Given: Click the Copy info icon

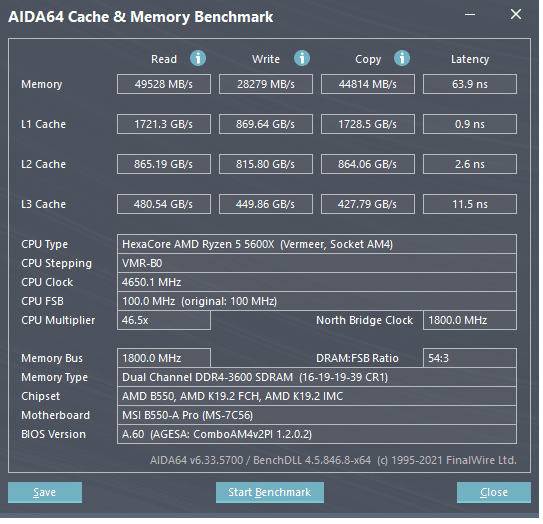Looking at the screenshot, I should tap(402, 58).
